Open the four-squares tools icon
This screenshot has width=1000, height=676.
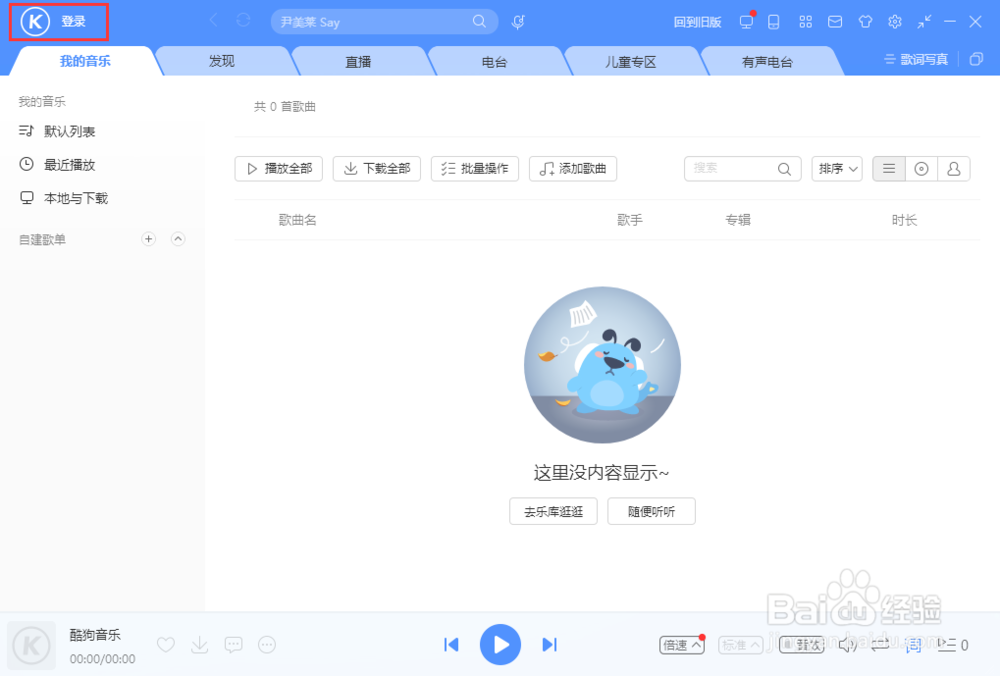coord(805,22)
